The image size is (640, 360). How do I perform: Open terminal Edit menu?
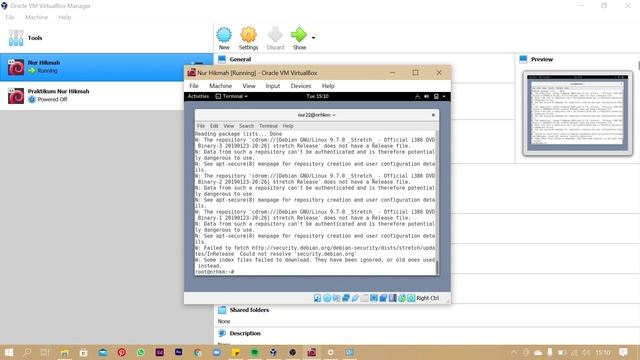pos(214,126)
